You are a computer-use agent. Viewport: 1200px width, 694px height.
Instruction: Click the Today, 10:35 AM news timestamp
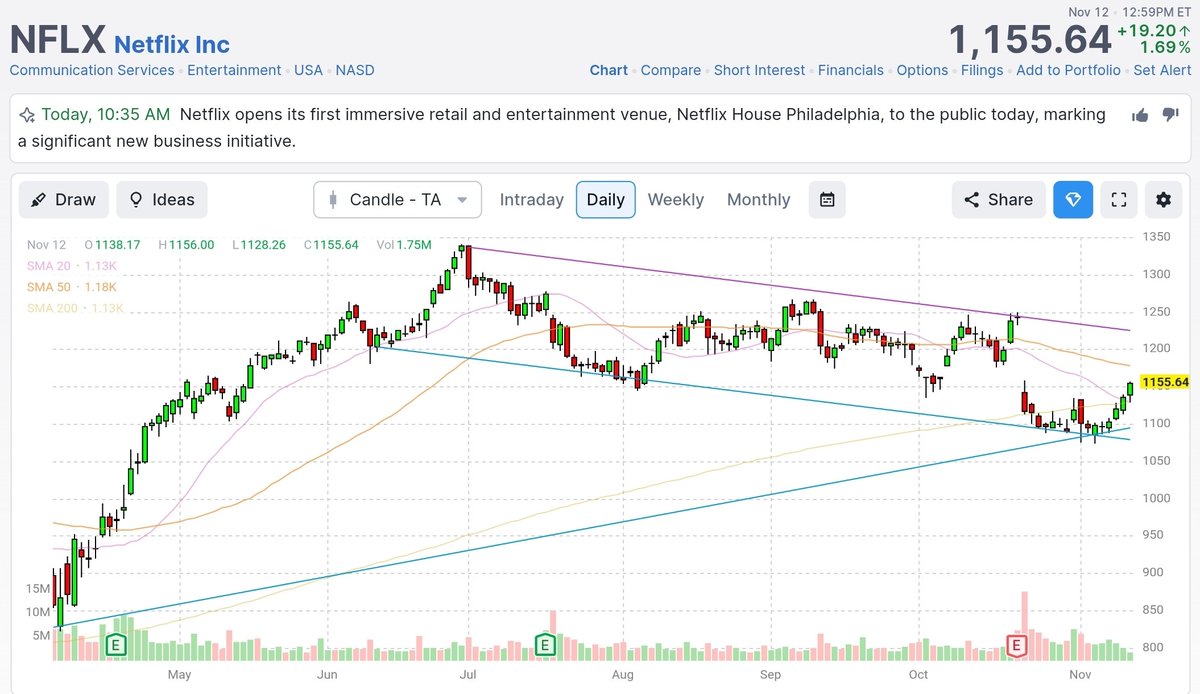107,114
